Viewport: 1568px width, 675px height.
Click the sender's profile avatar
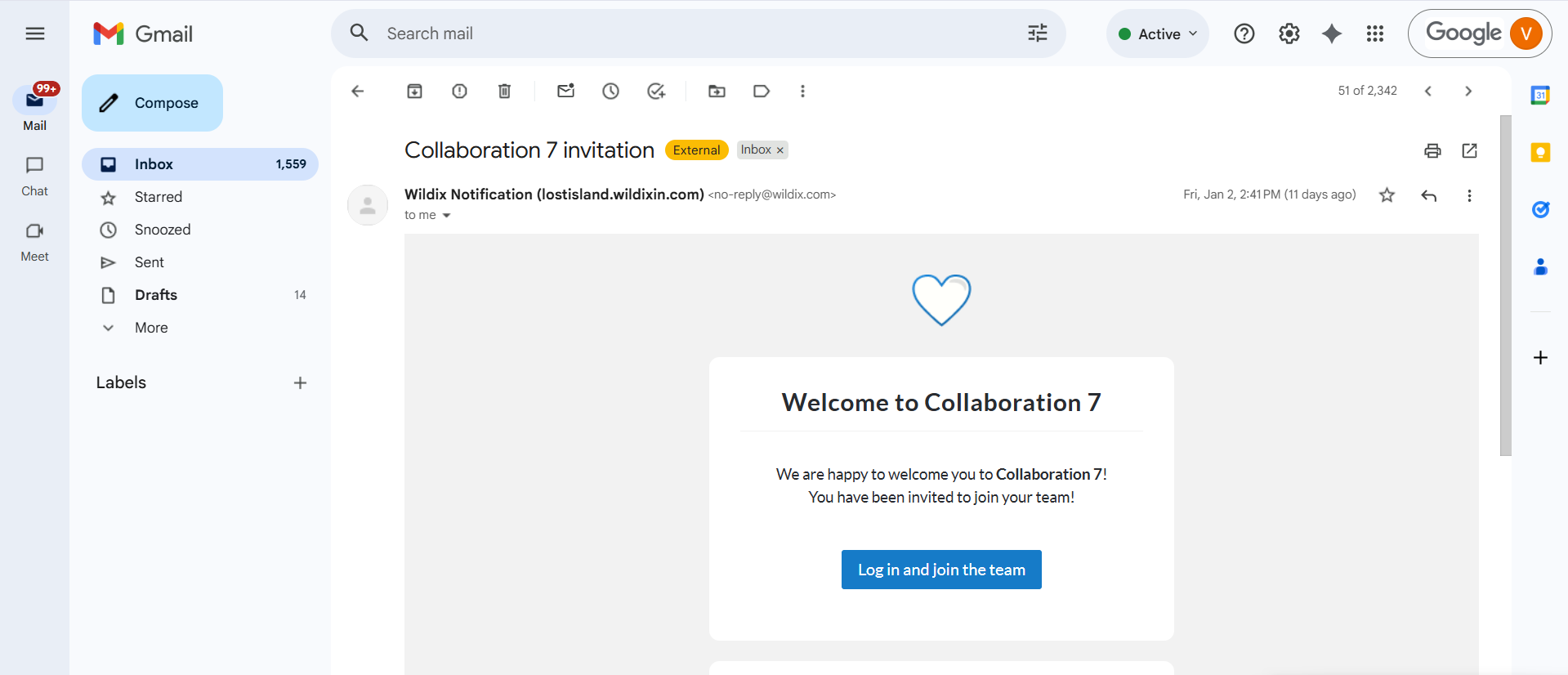368,205
